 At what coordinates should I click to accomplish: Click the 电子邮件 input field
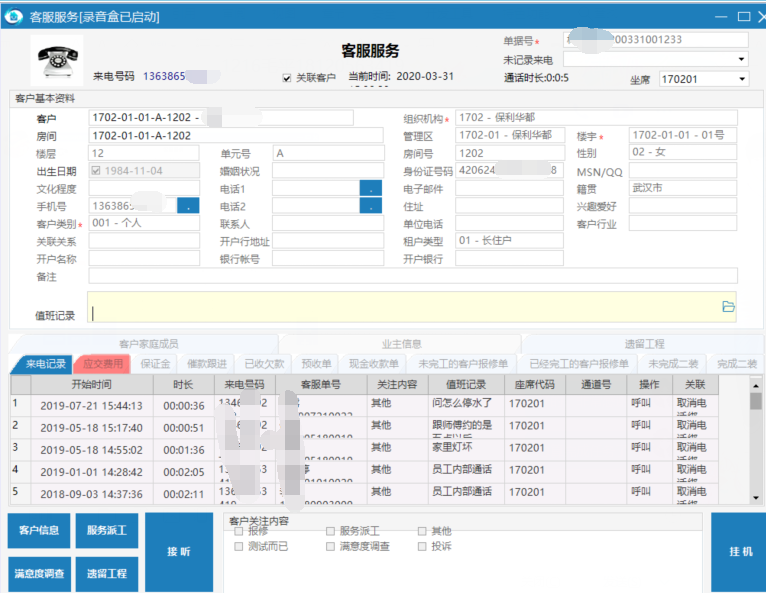(509, 188)
